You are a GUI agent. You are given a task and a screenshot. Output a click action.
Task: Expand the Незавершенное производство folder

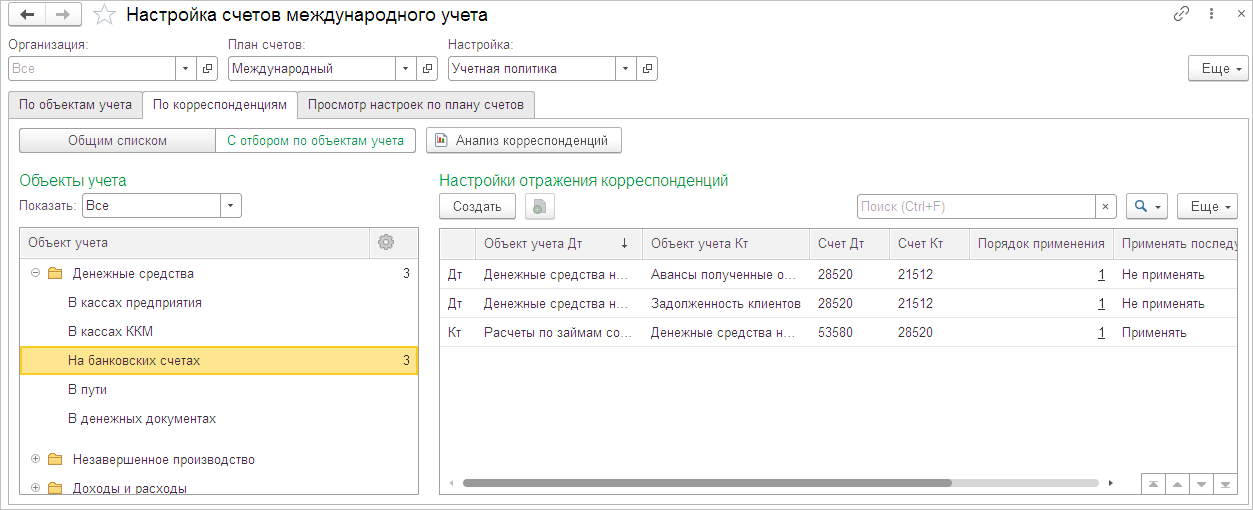tap(35, 460)
